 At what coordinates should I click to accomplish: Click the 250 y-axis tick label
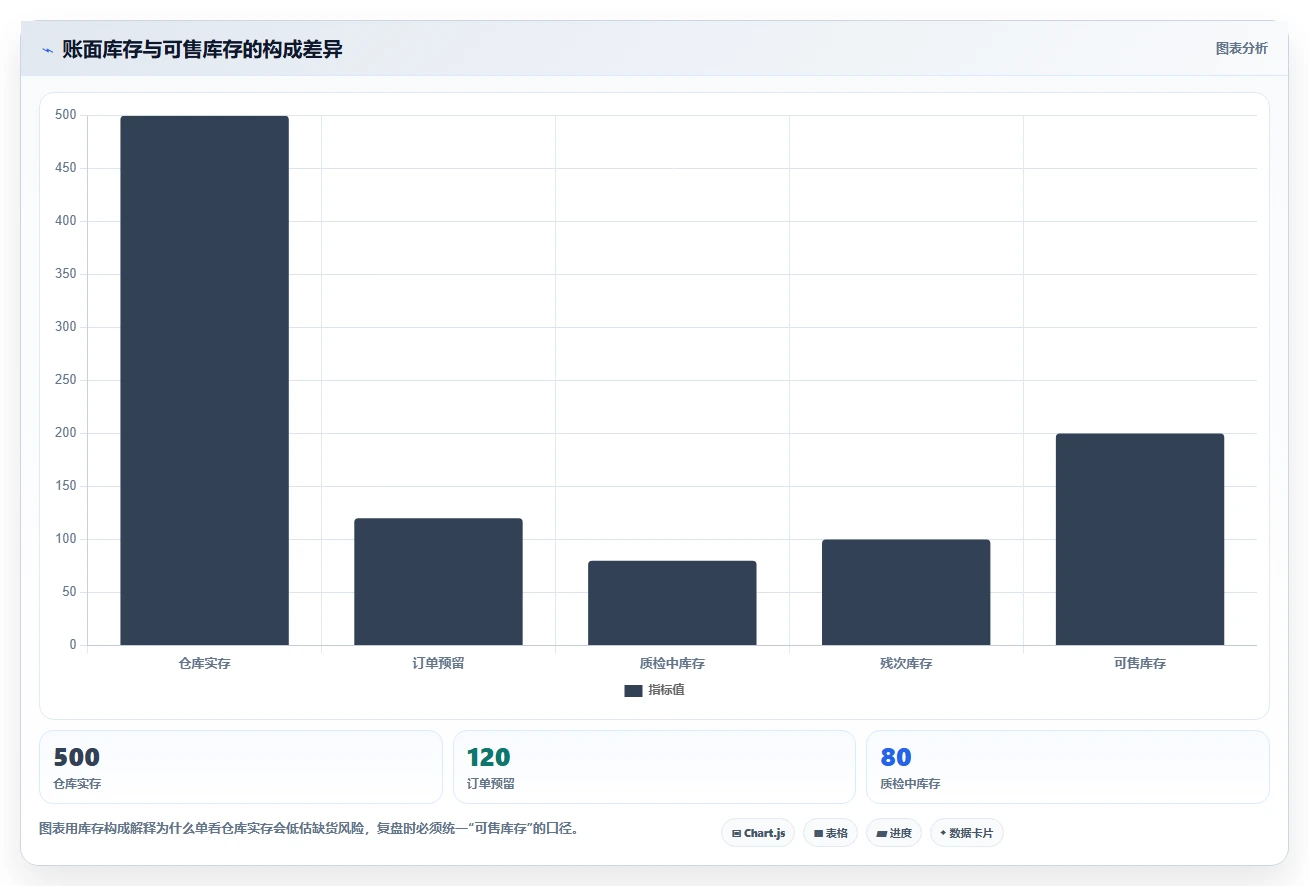pos(66,380)
